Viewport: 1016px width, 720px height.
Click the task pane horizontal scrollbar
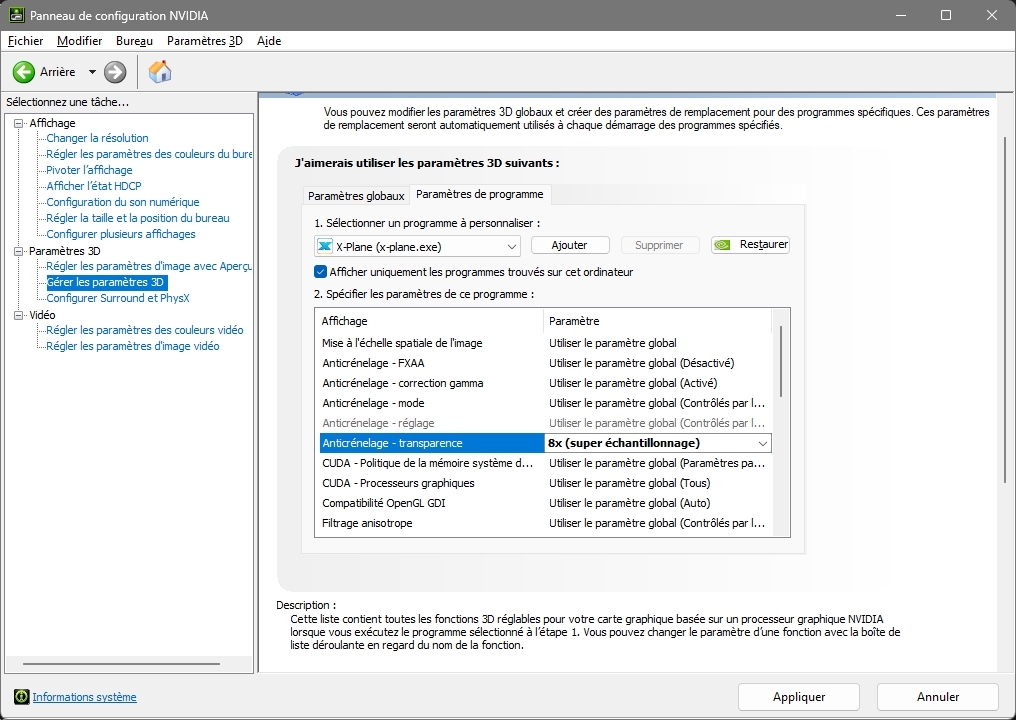coord(121,664)
